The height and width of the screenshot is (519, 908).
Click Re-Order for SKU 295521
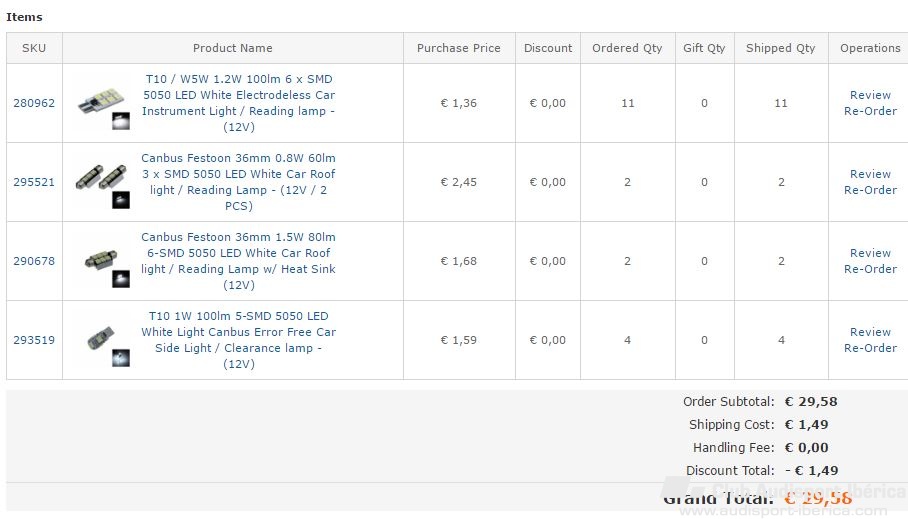click(870, 190)
